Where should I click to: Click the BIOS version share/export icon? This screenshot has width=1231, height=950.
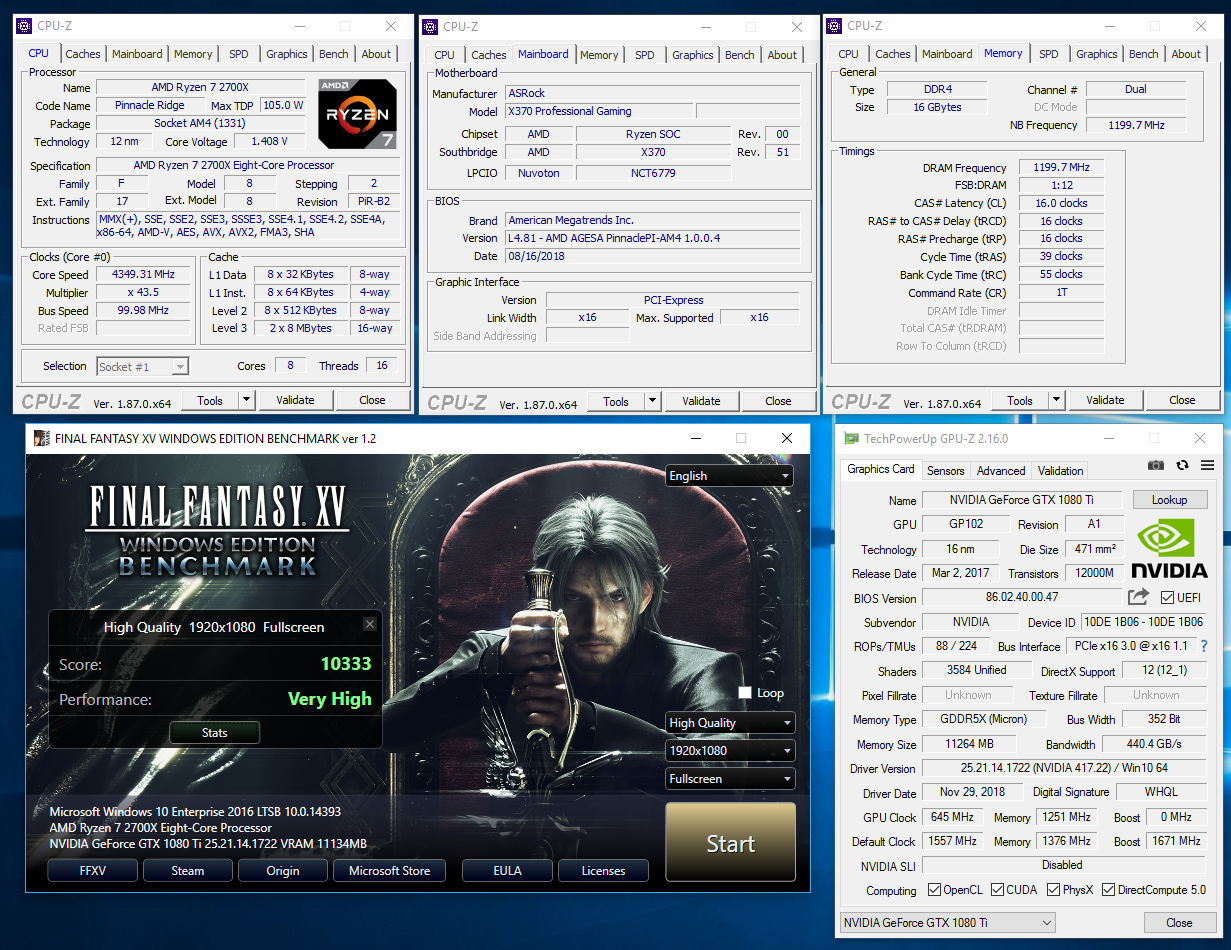[x=1138, y=597]
